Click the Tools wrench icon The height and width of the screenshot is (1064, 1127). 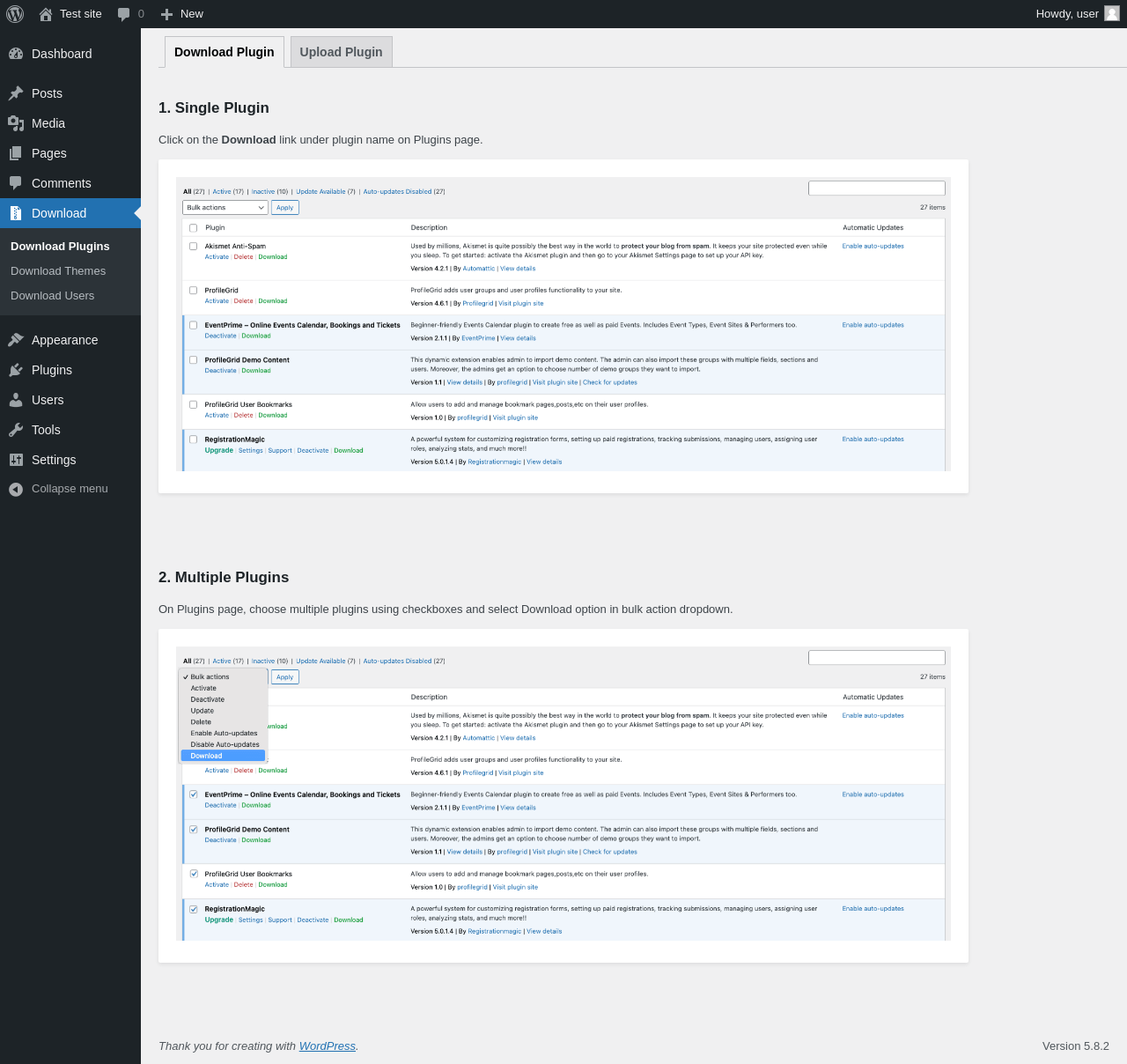click(16, 430)
